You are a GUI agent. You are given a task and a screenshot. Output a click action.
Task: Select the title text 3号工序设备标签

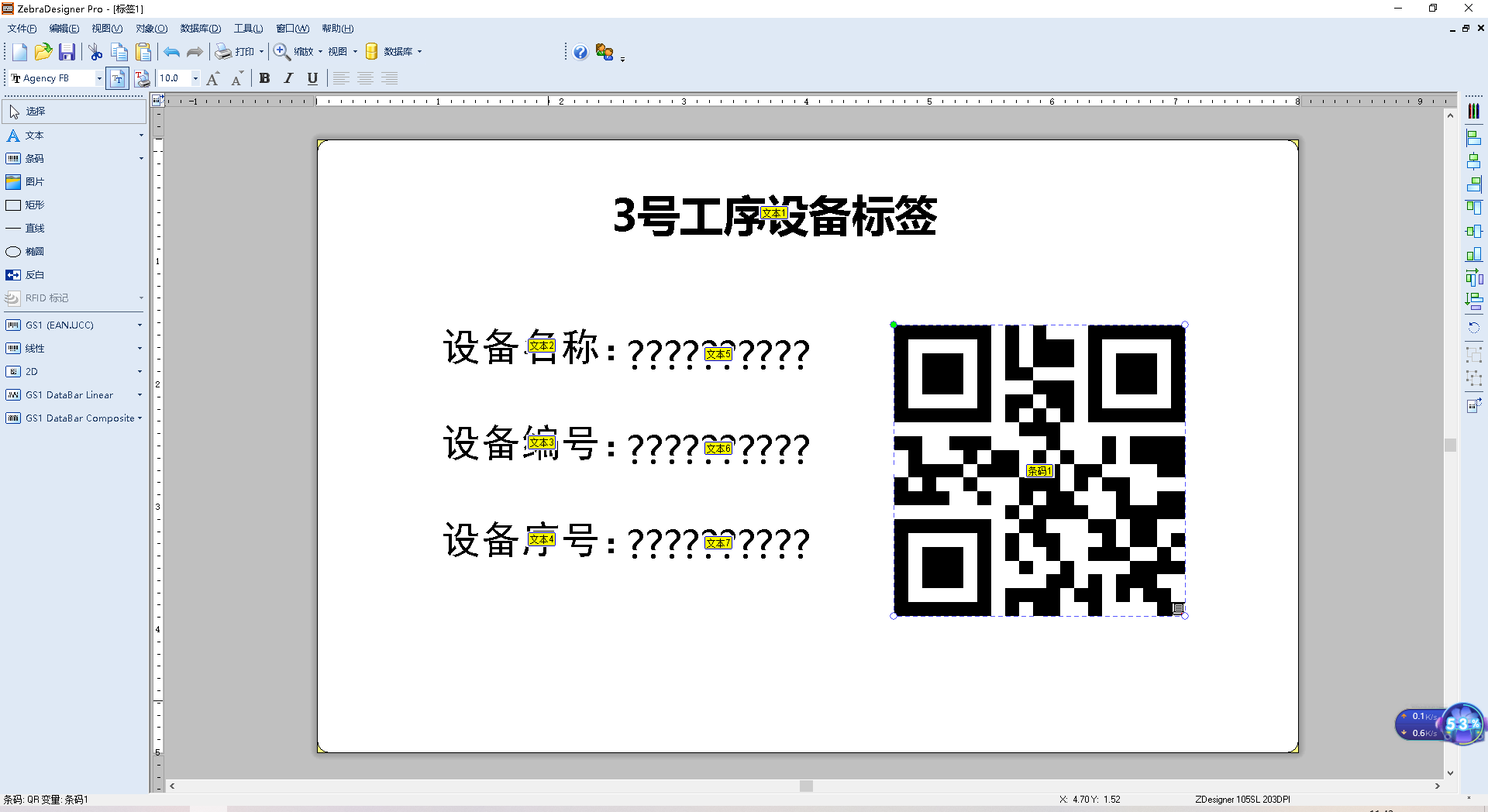[x=774, y=215]
